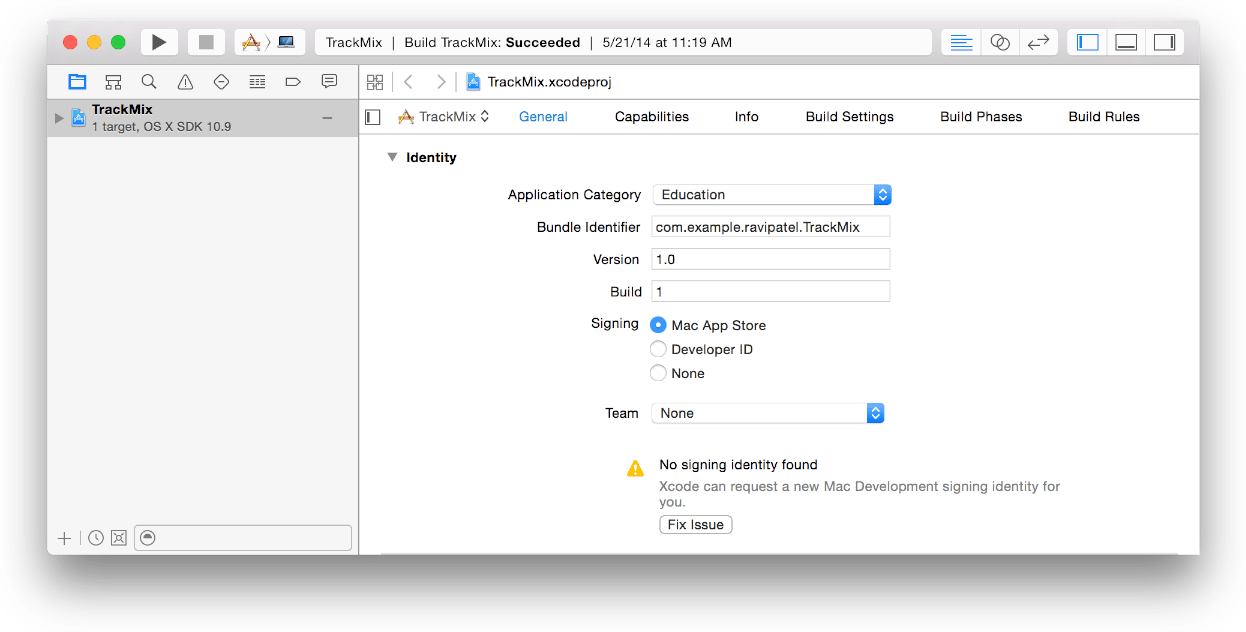Click the Build number field
Image resolution: width=1246 pixels, height=632 pixels.
click(x=770, y=291)
